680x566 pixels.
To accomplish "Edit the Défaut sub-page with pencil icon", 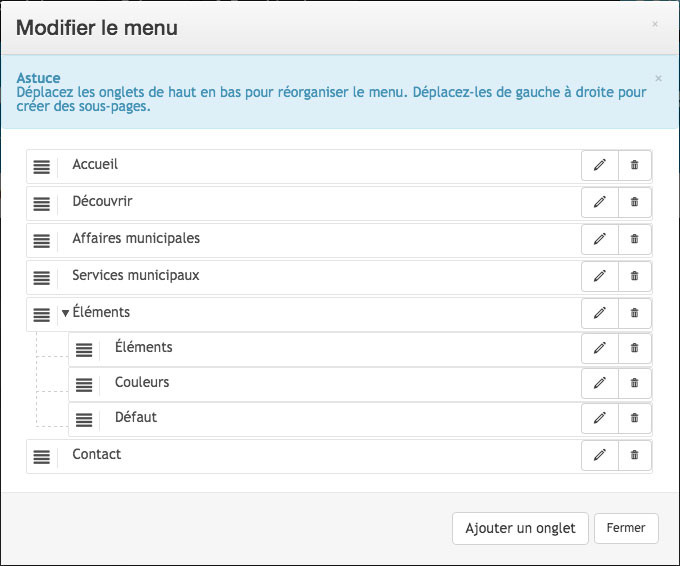I will [x=600, y=418].
